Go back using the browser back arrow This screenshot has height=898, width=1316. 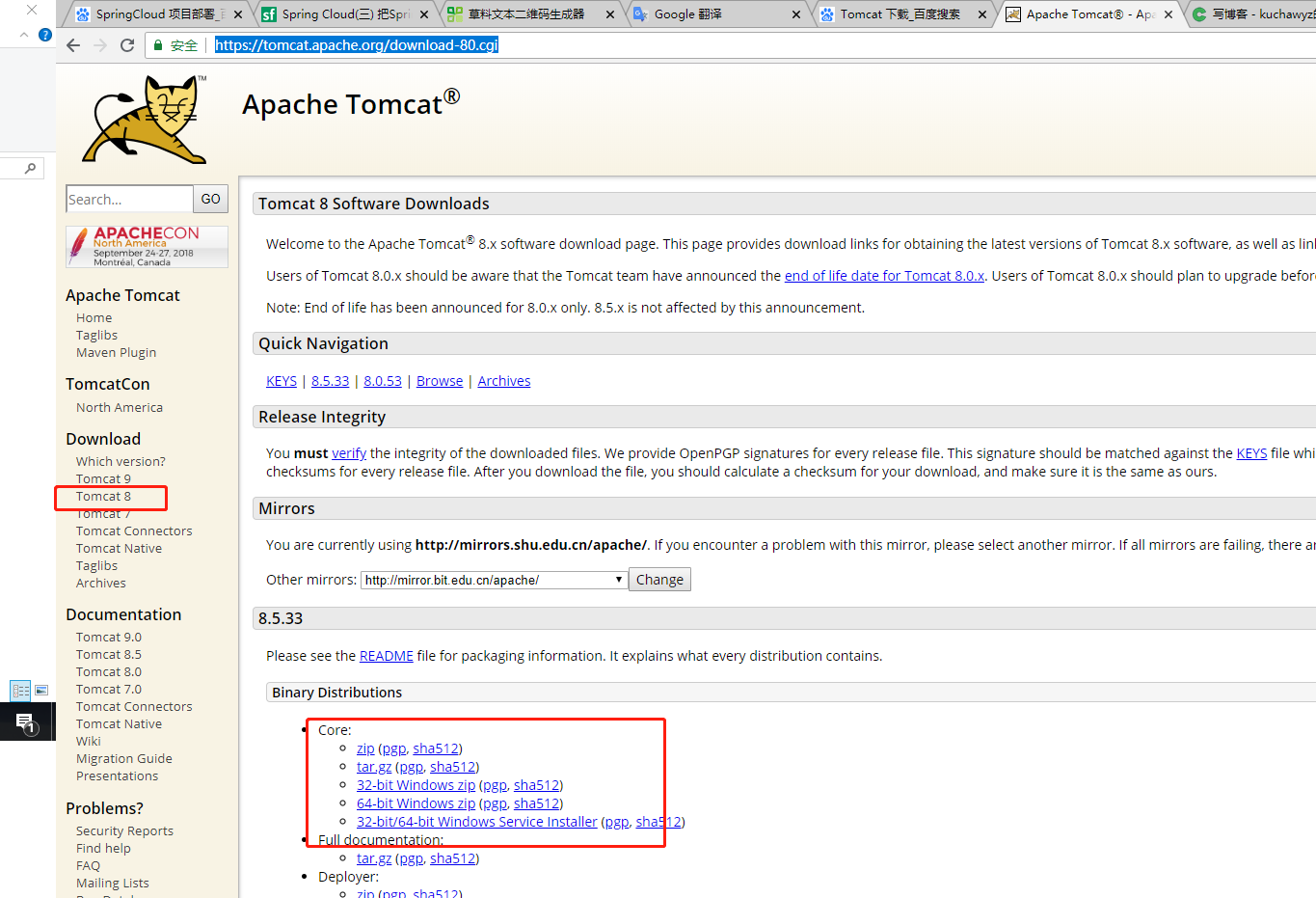[x=73, y=45]
